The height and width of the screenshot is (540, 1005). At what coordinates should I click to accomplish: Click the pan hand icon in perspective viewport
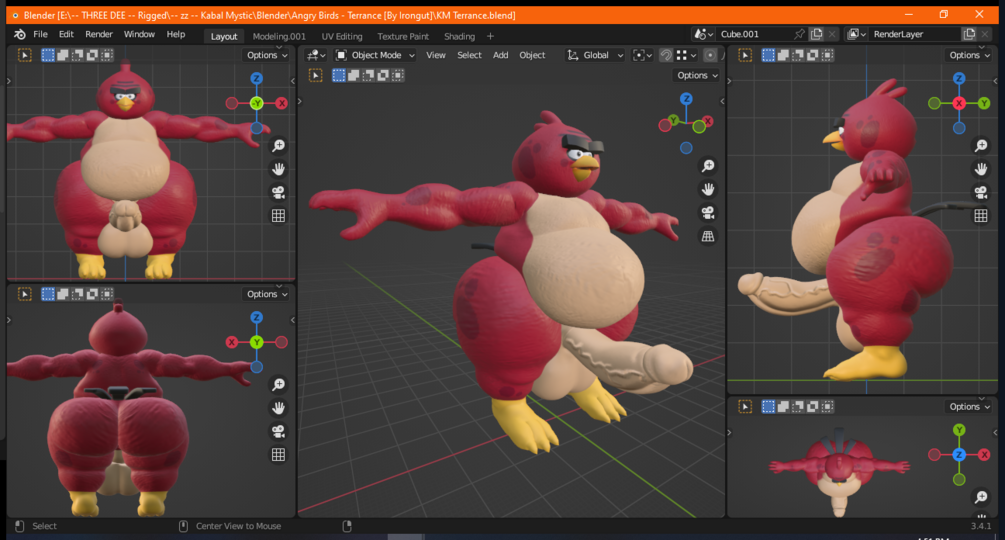click(x=708, y=190)
